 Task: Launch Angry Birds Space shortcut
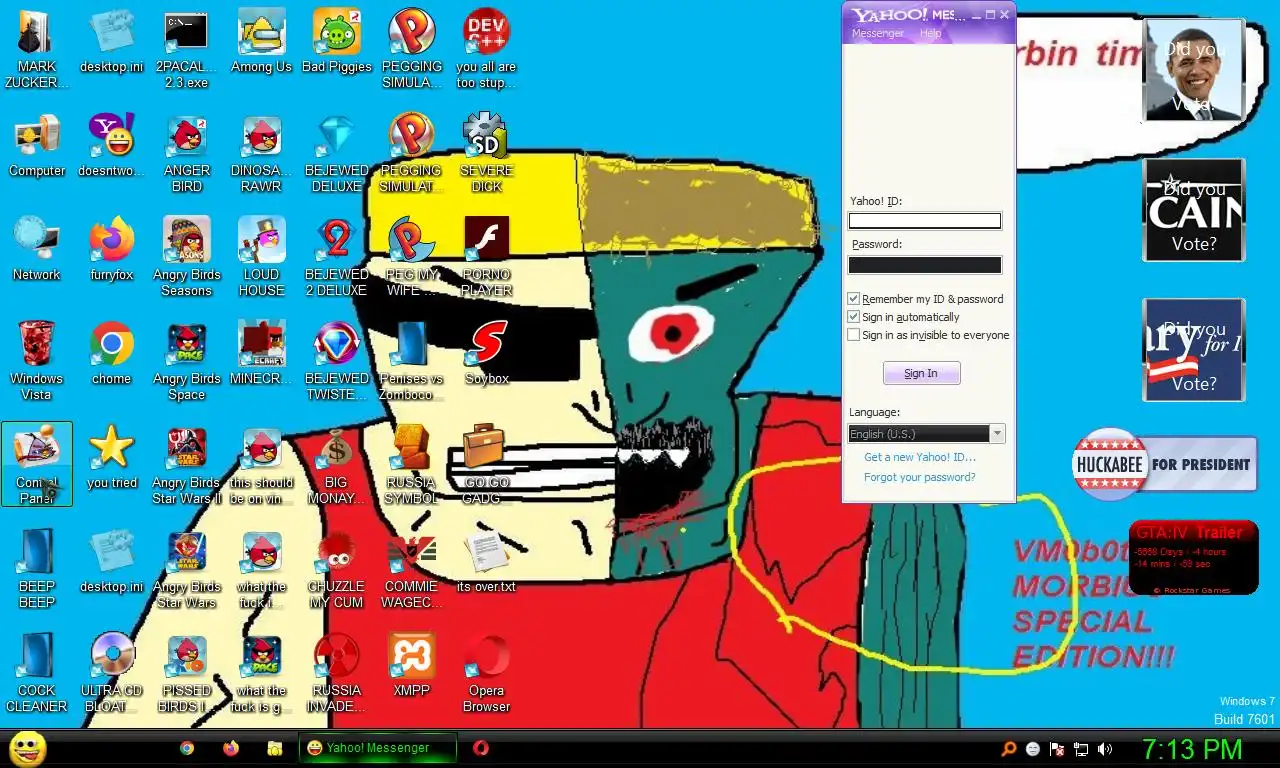coord(187,360)
